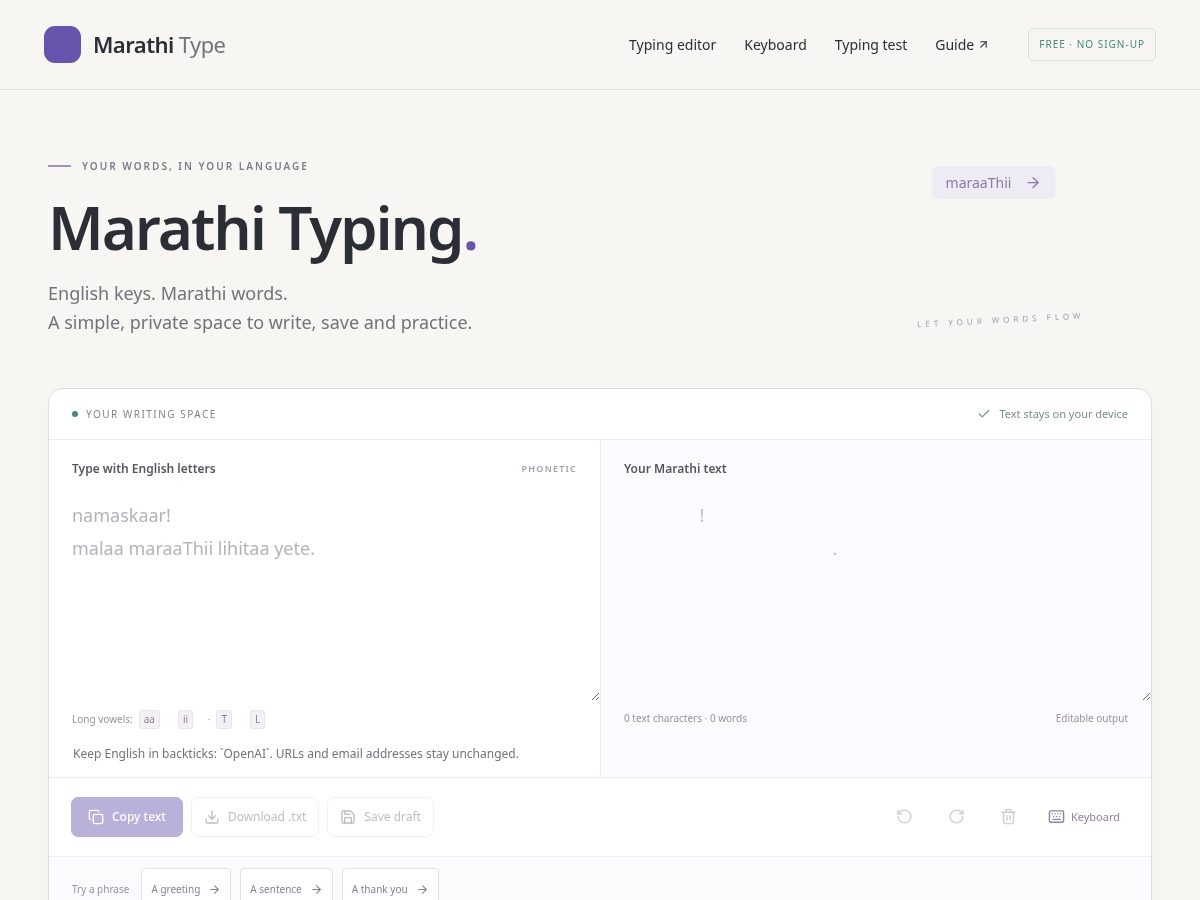Click the purple Marathi Type logo square
The width and height of the screenshot is (1200, 900).
[x=62, y=44]
